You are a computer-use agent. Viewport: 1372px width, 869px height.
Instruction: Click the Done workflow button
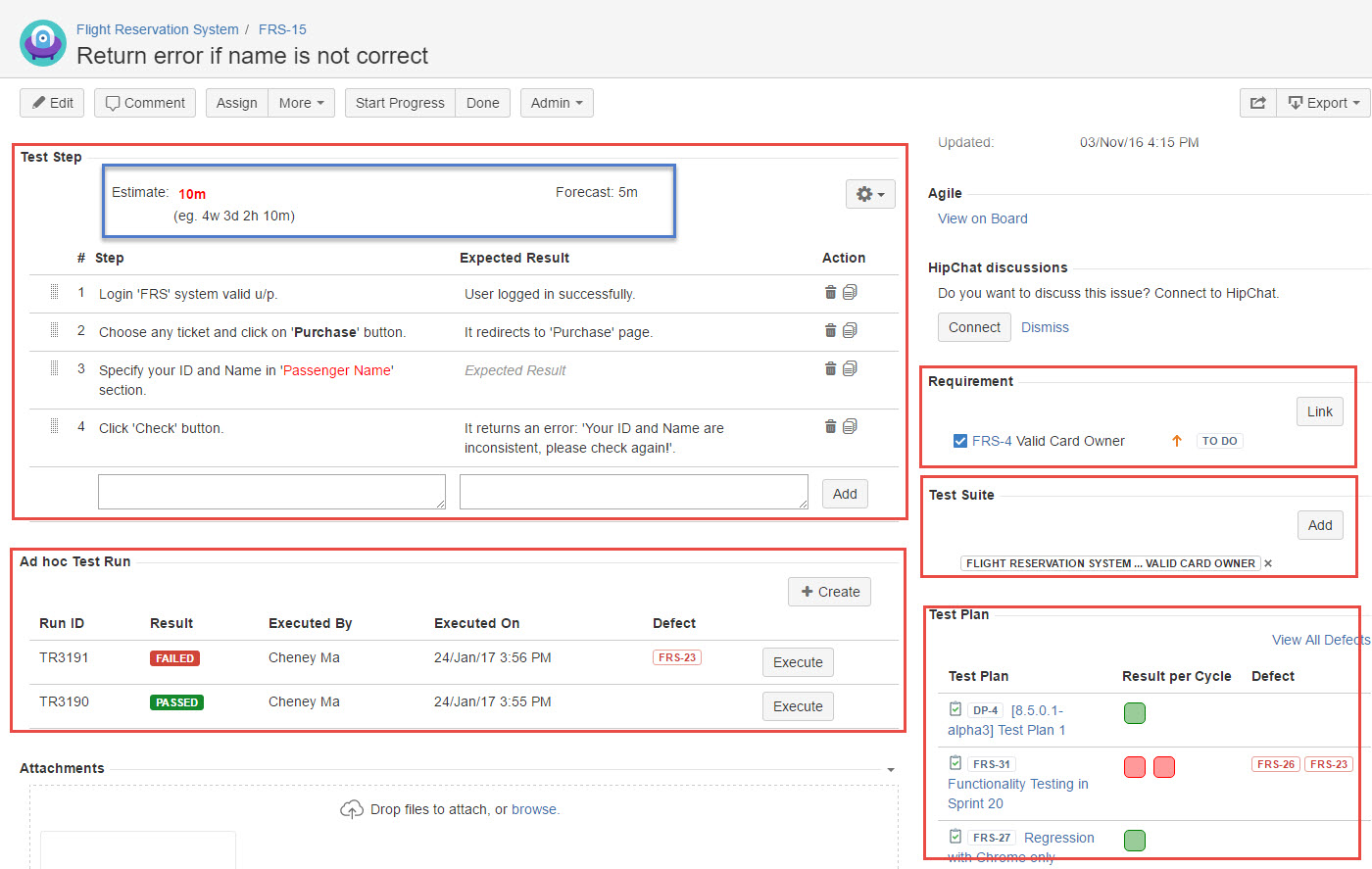(483, 103)
